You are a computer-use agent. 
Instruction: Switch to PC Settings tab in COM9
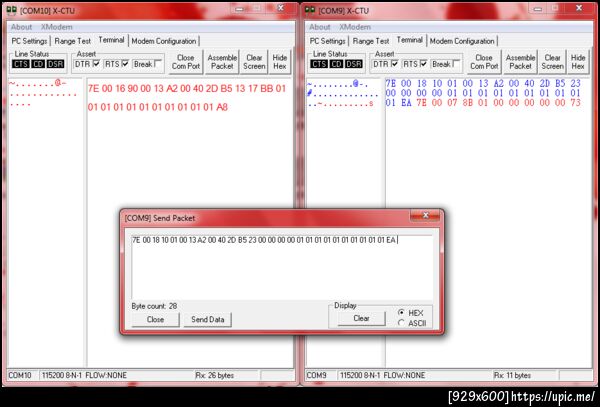(x=328, y=41)
